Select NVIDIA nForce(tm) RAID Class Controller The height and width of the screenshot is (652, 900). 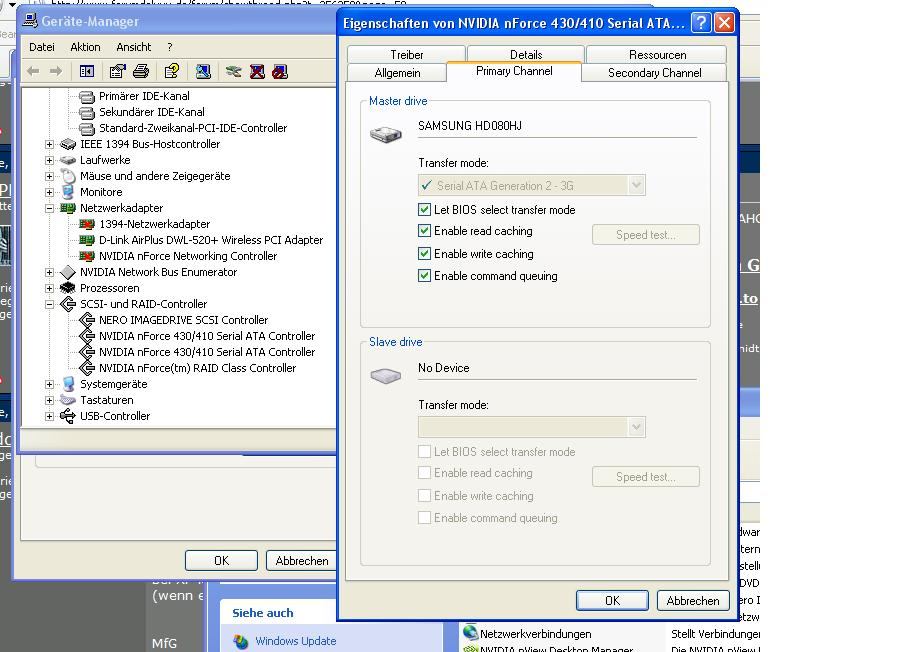click(x=197, y=368)
